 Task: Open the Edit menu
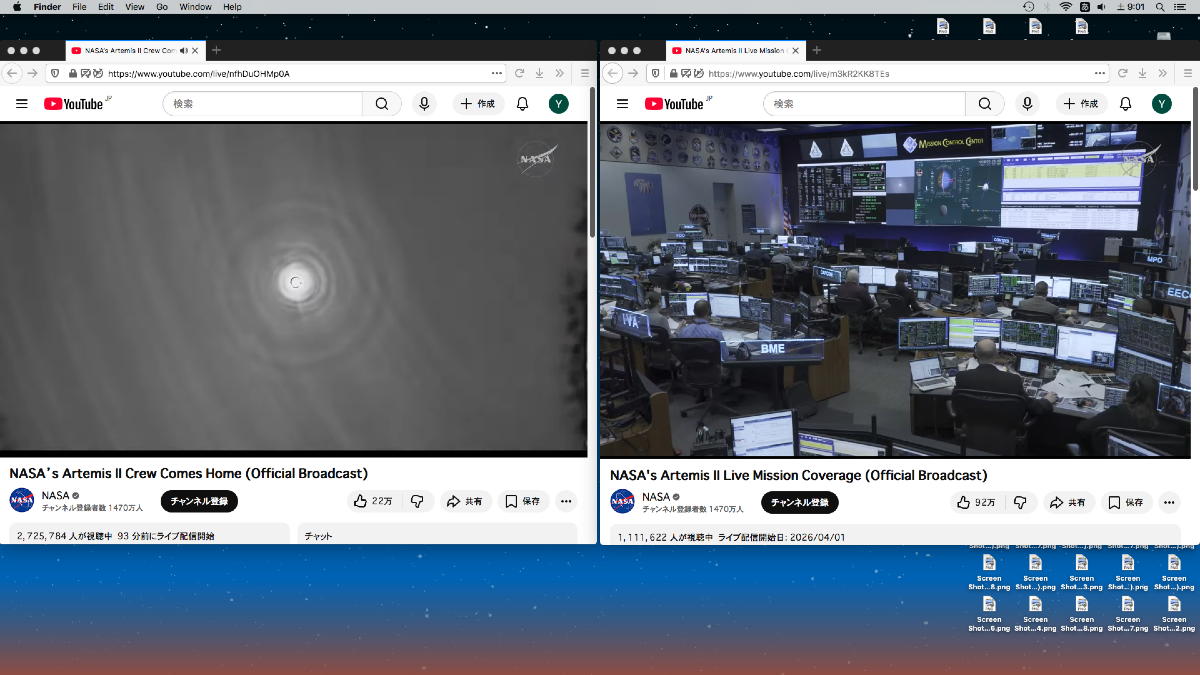point(106,7)
